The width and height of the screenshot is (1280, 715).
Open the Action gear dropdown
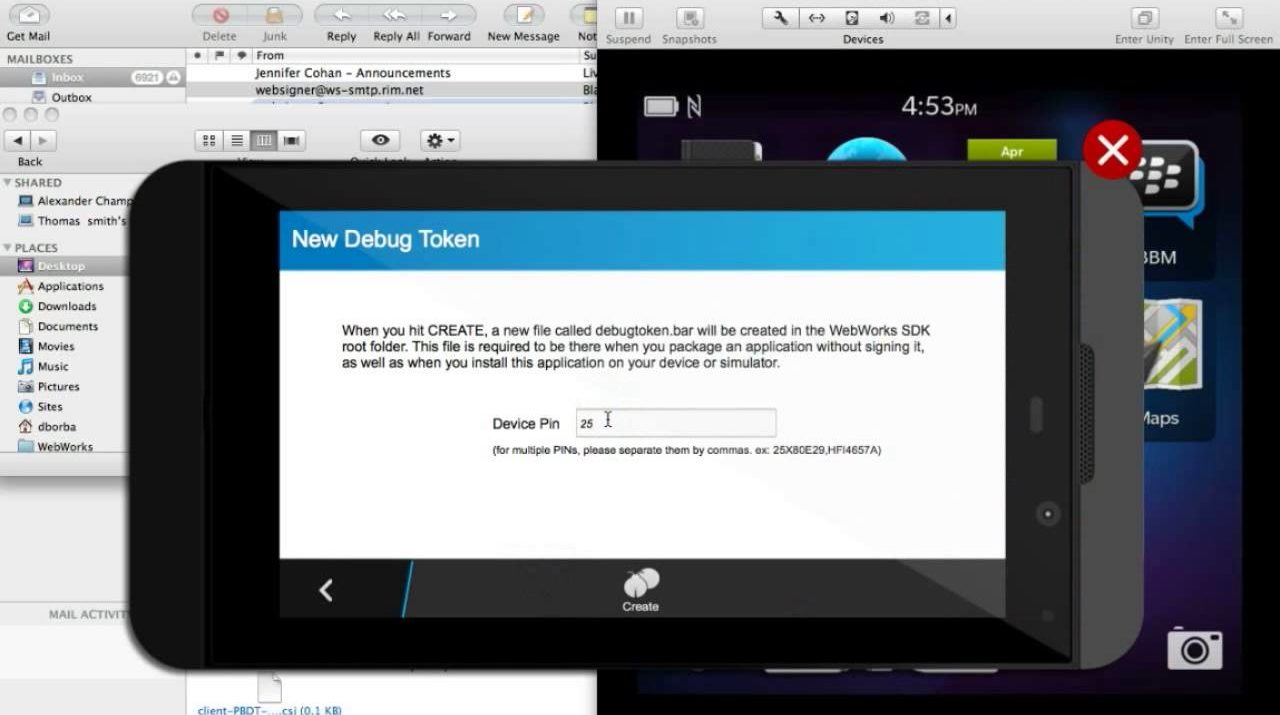point(439,141)
